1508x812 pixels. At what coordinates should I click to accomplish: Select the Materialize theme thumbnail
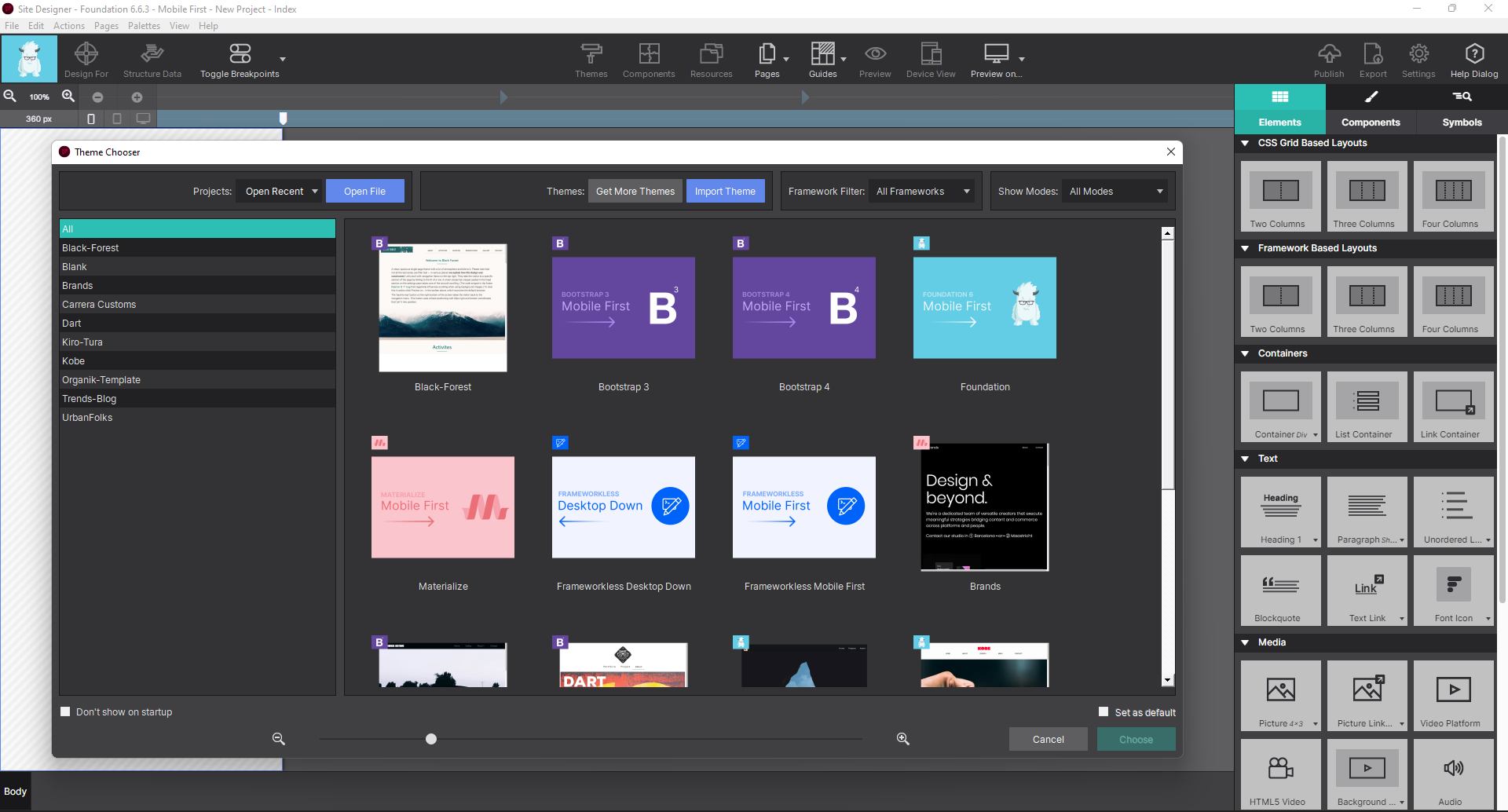click(443, 507)
